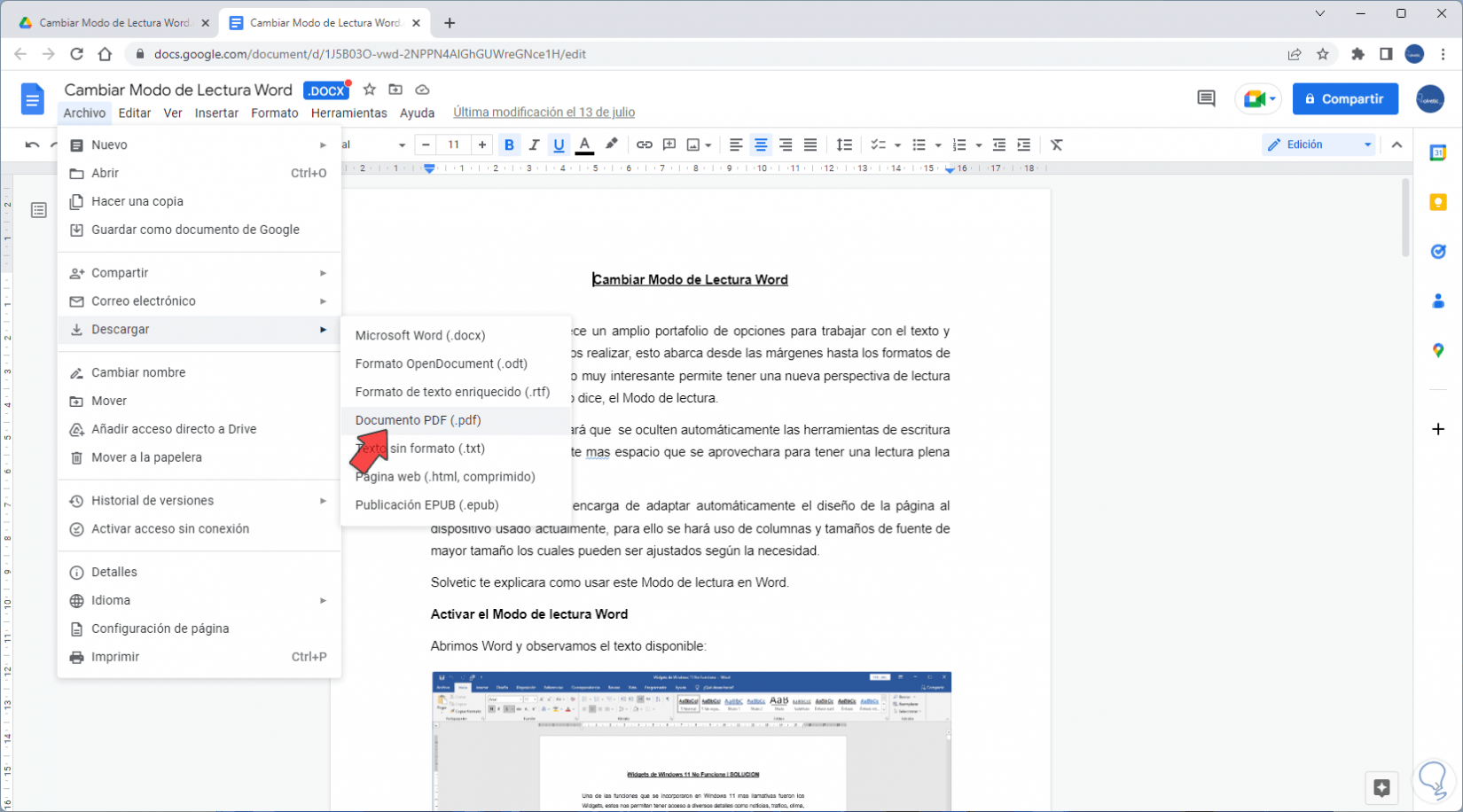Click the undo icon

33,144
